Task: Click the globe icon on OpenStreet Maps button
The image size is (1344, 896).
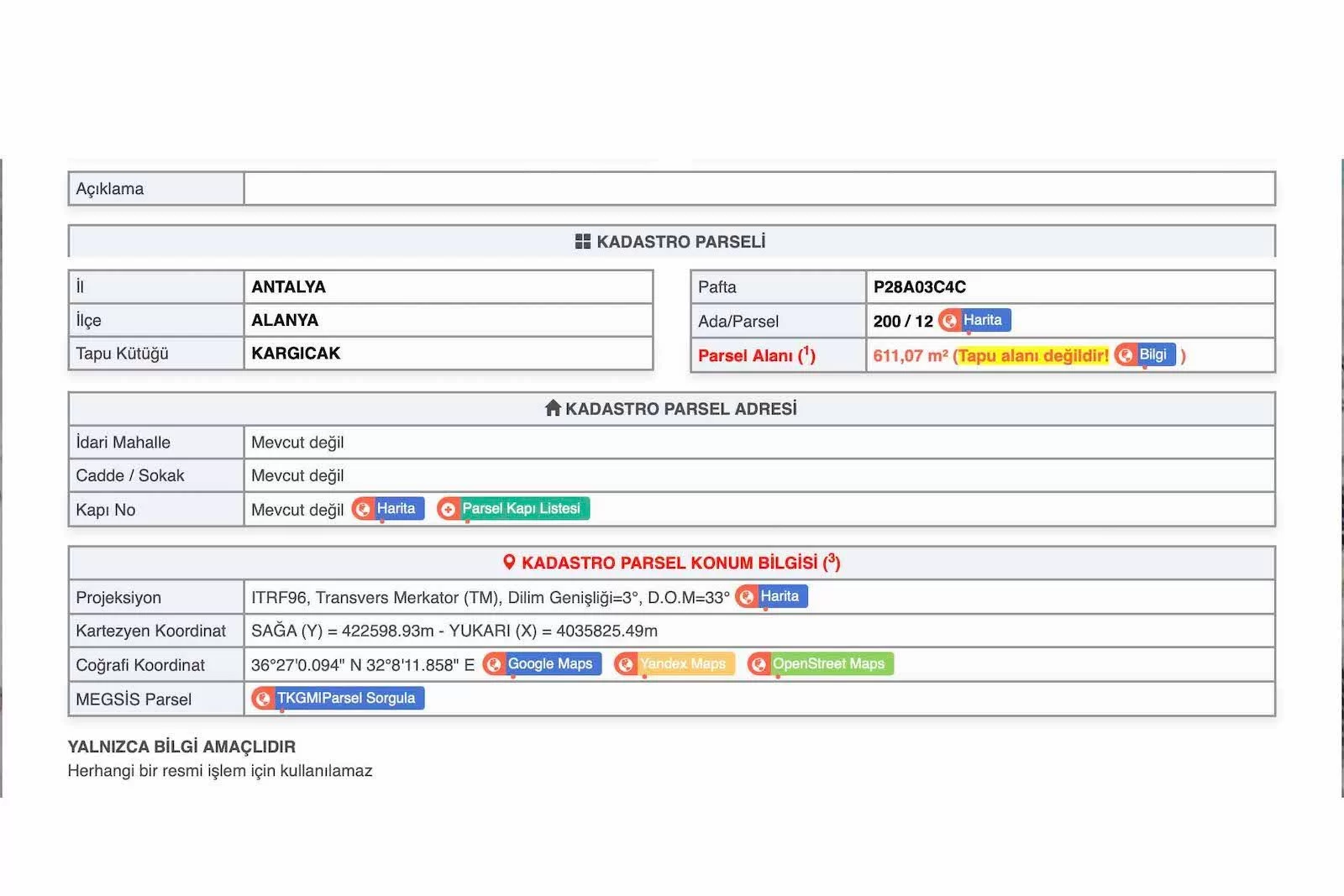Action: point(759,664)
